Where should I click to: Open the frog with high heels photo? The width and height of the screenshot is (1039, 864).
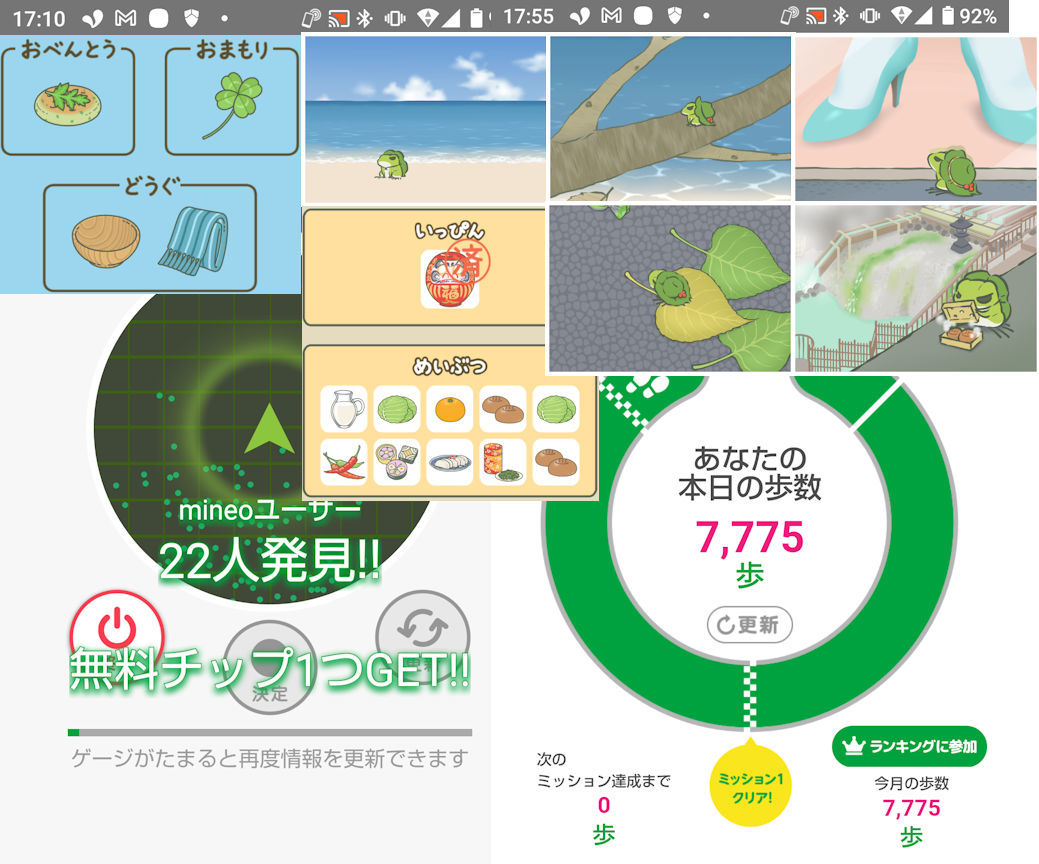916,119
